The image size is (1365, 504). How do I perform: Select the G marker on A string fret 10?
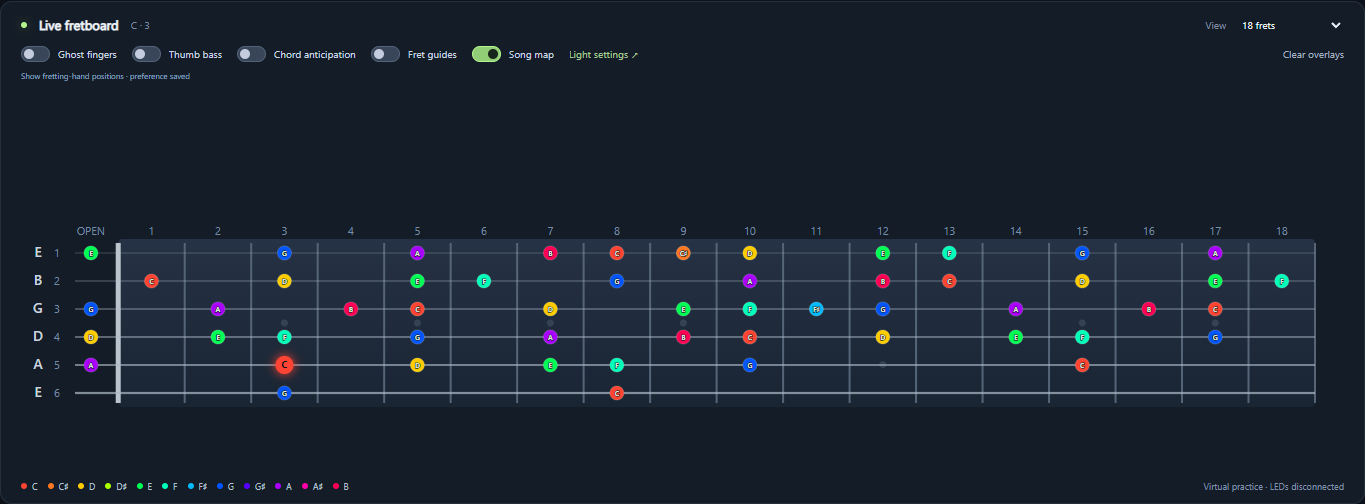[750, 365]
